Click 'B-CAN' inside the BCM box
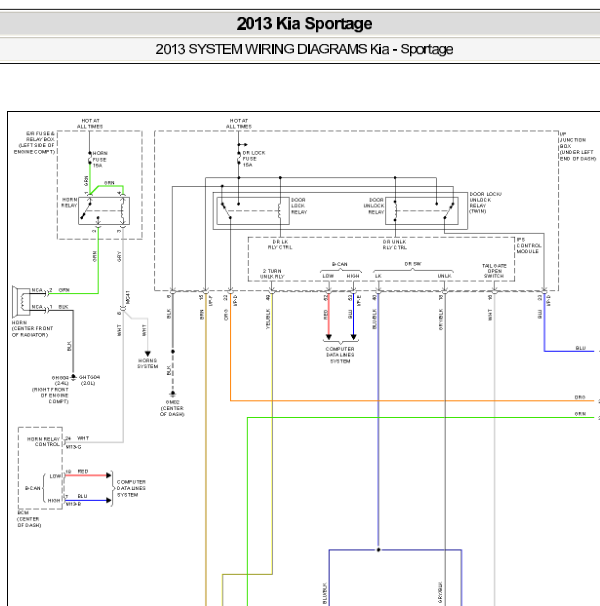Screen dimensions: 600x606 pyautogui.click(x=33, y=489)
